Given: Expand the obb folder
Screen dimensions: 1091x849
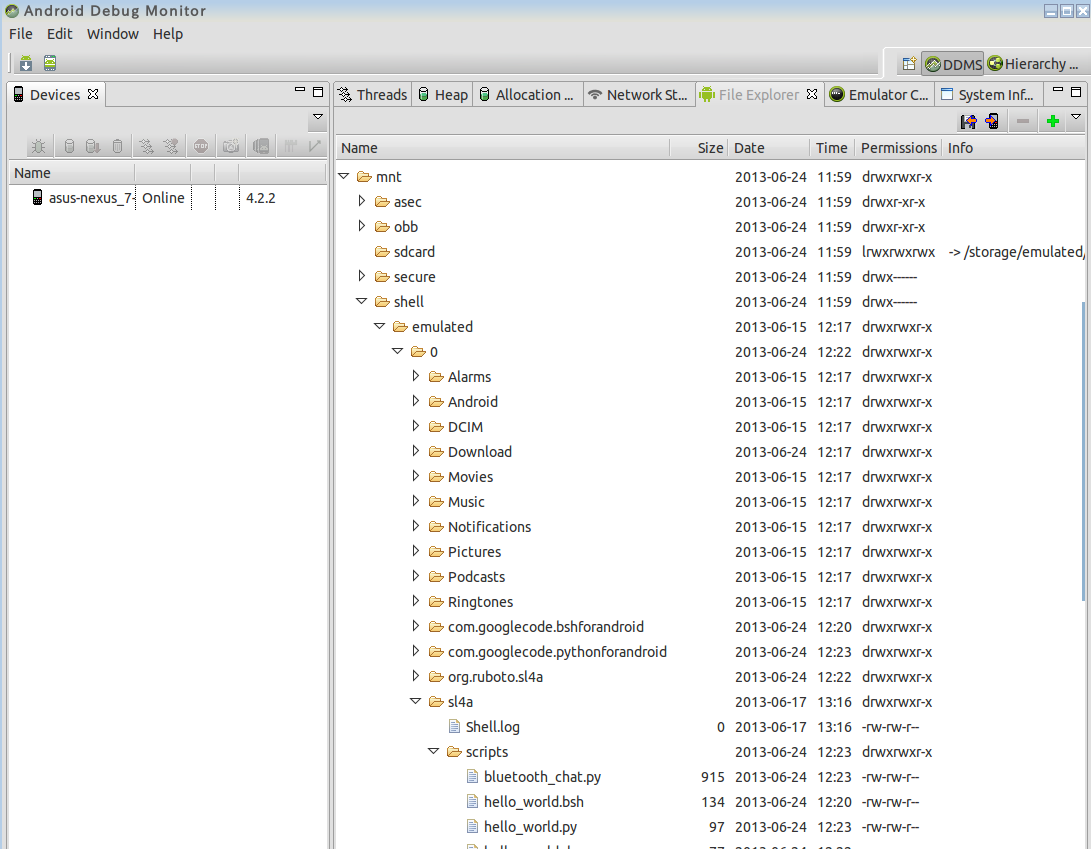Looking at the screenshot, I should click(362, 226).
